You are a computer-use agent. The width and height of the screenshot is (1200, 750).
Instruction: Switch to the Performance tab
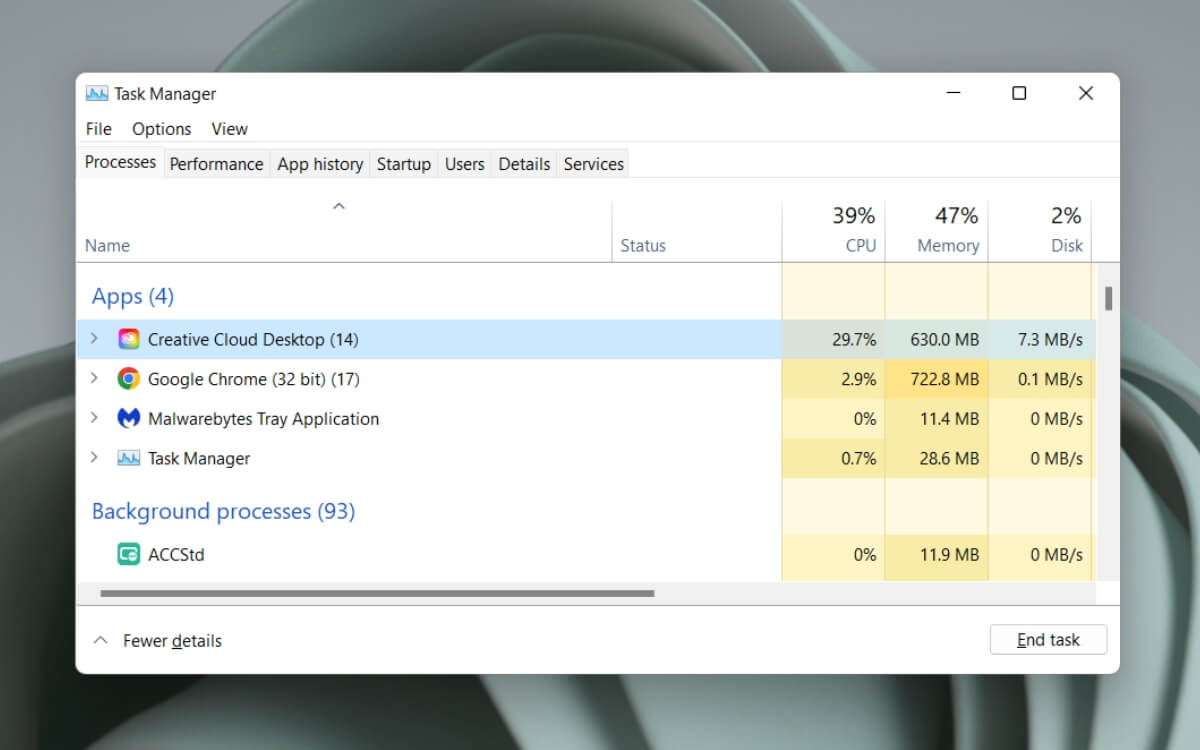216,164
